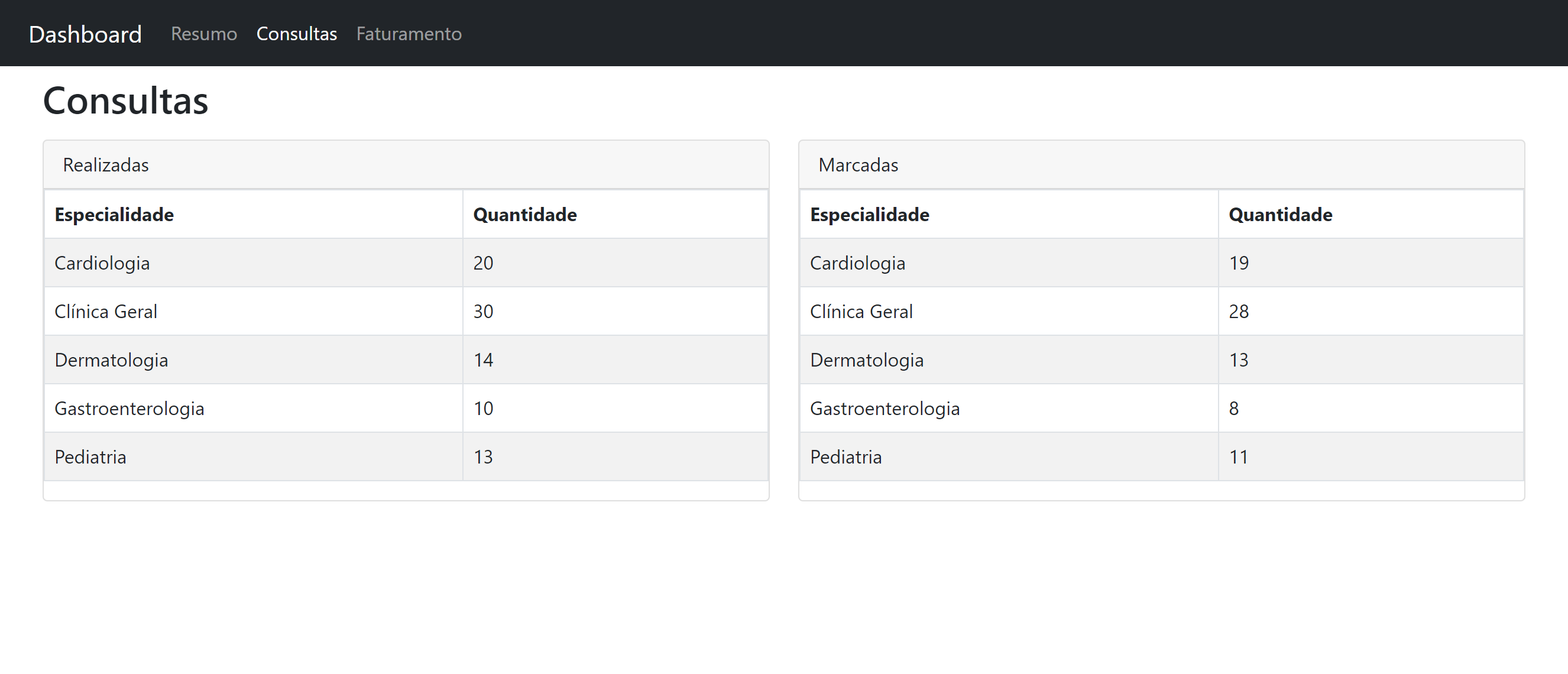Click the Cardiologia row in Realizadas
1568x674 pixels.
102,263
